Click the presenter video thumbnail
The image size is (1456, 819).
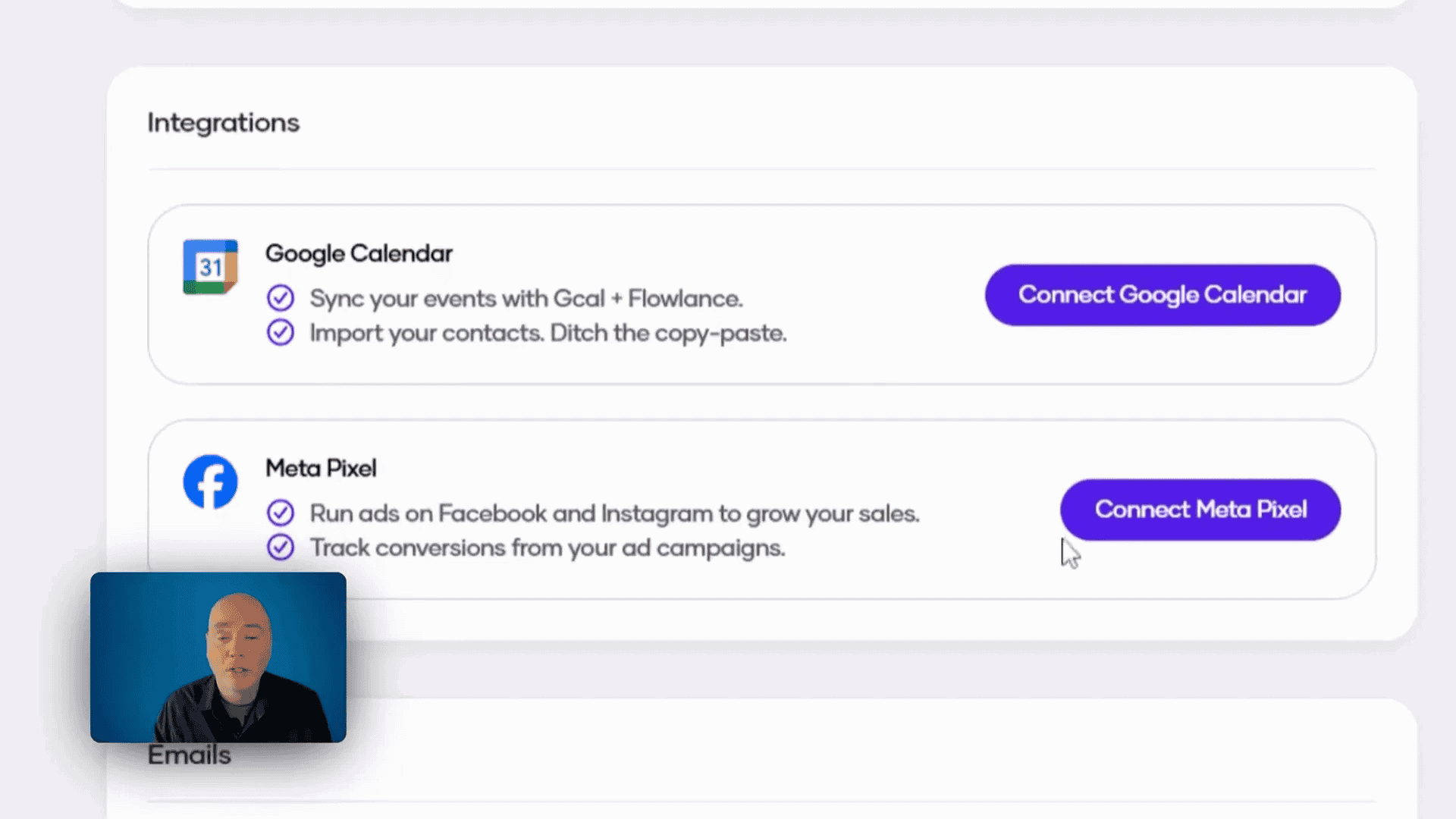[218, 658]
